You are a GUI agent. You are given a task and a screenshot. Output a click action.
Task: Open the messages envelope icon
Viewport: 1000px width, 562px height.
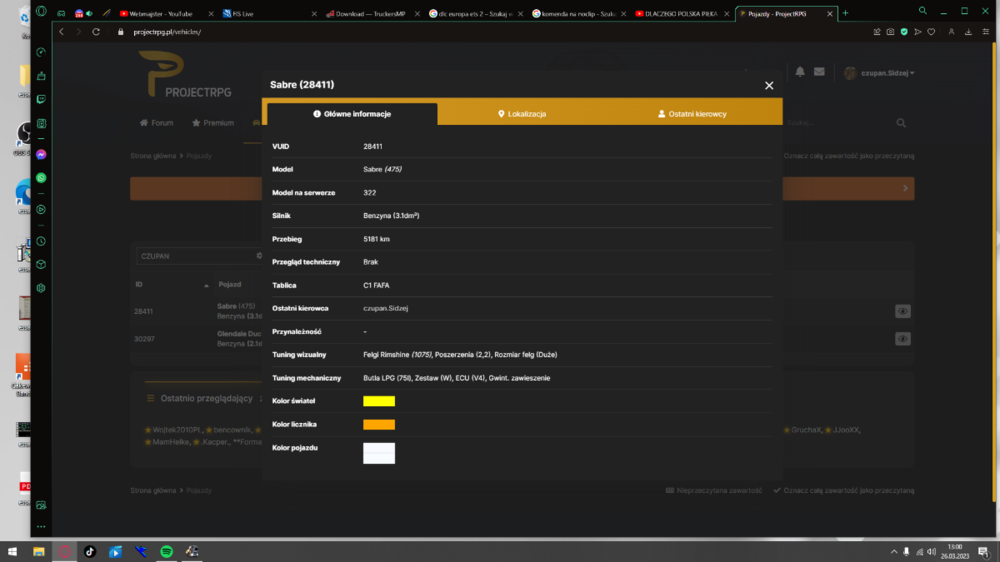(819, 72)
